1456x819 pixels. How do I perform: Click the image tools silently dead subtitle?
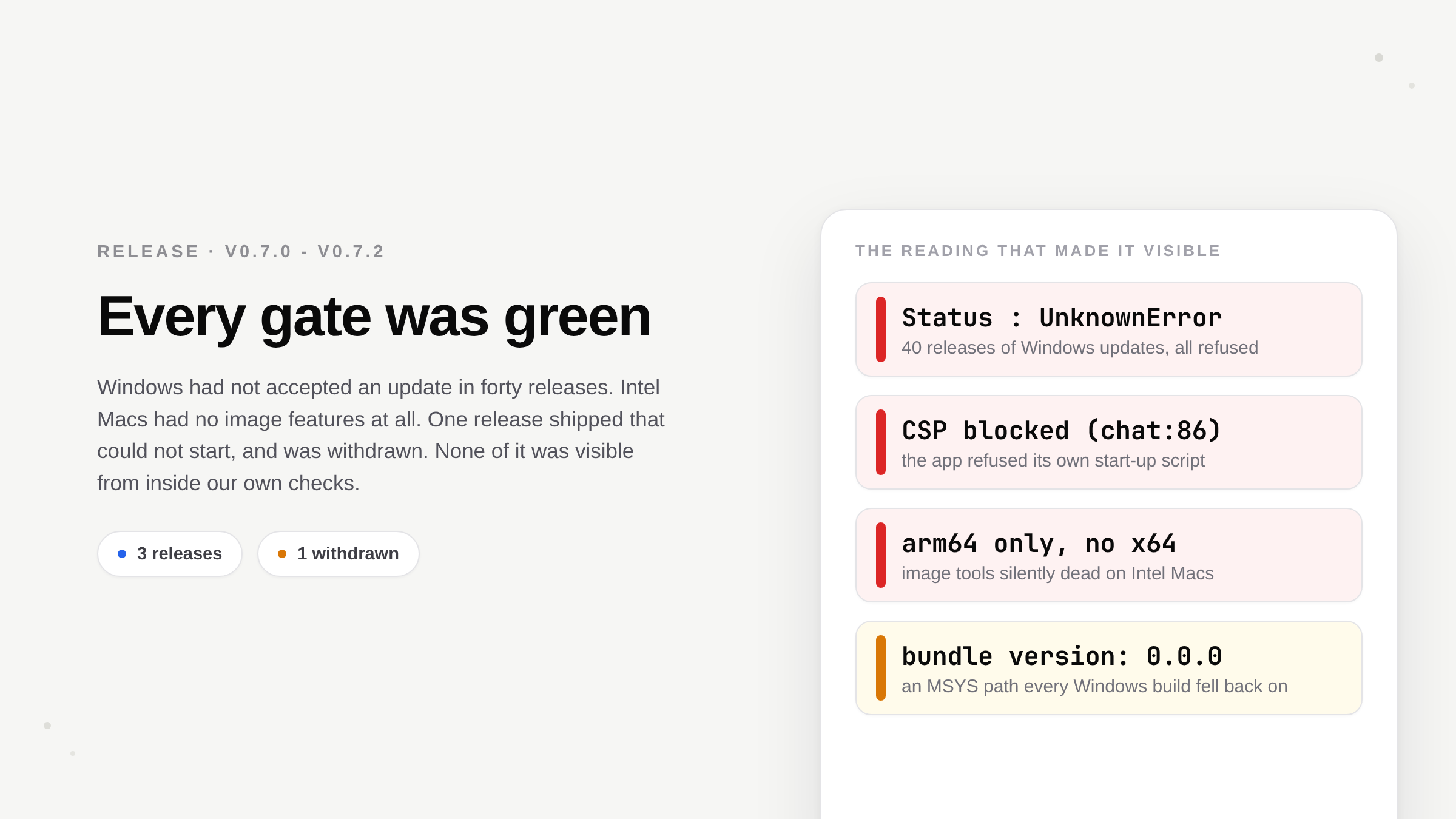point(1057,573)
